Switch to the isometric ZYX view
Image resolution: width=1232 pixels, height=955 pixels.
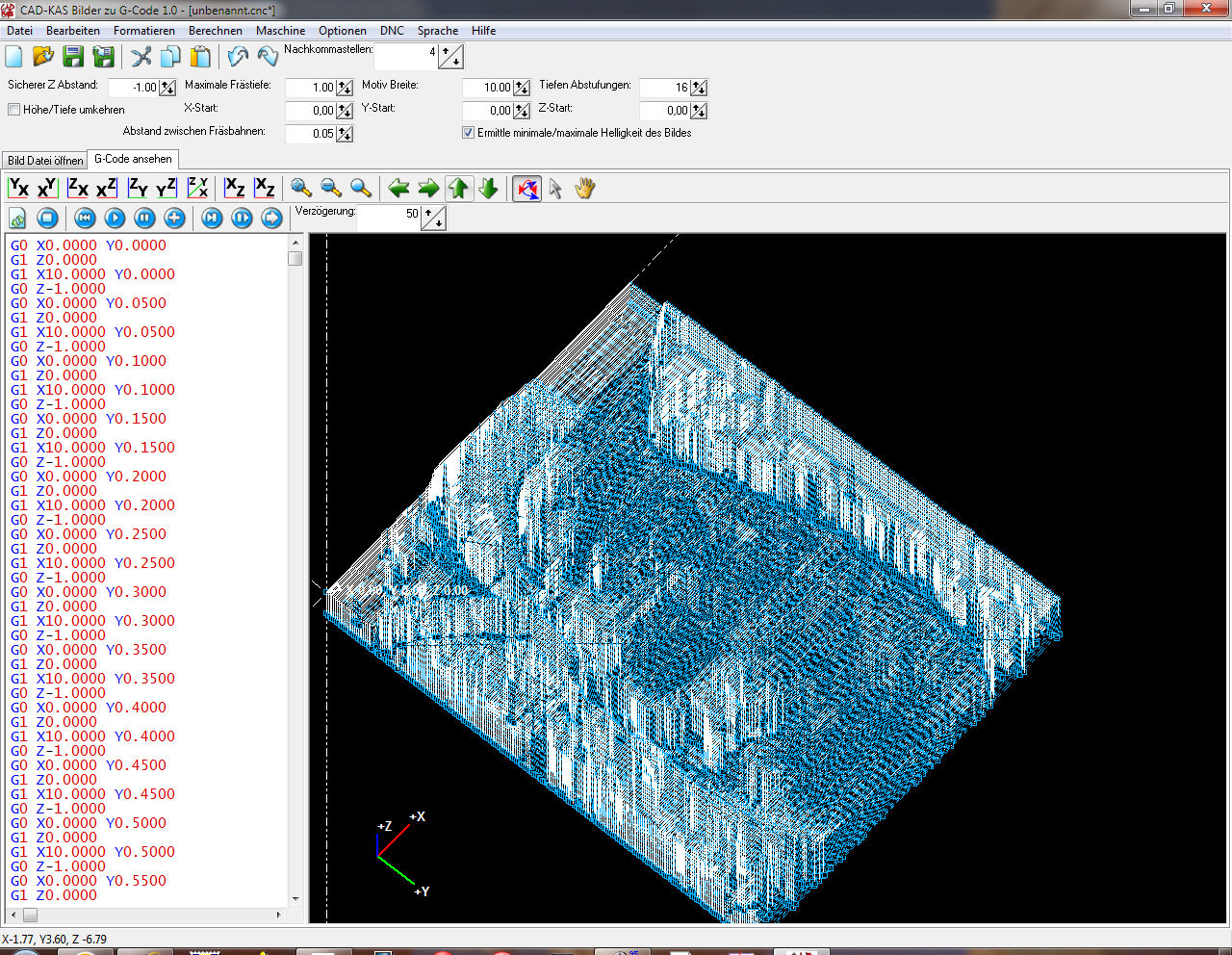pyautogui.click(x=197, y=188)
